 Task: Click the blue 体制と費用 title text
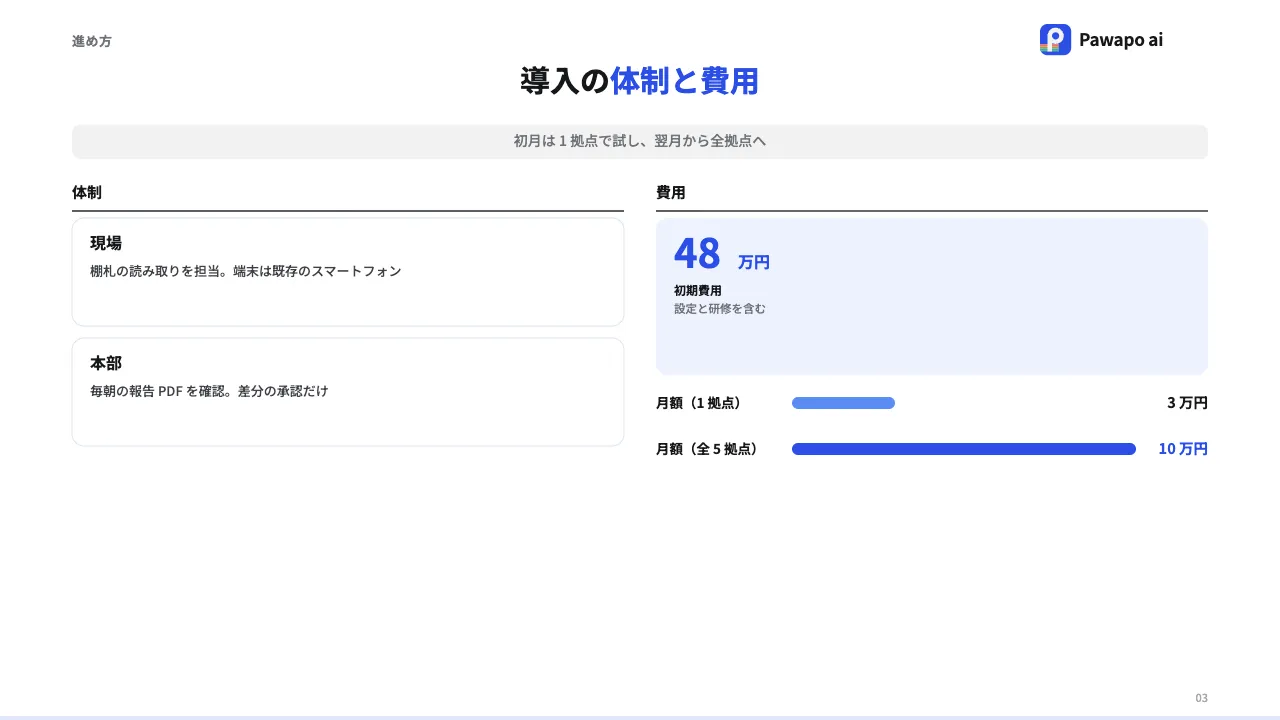click(685, 81)
